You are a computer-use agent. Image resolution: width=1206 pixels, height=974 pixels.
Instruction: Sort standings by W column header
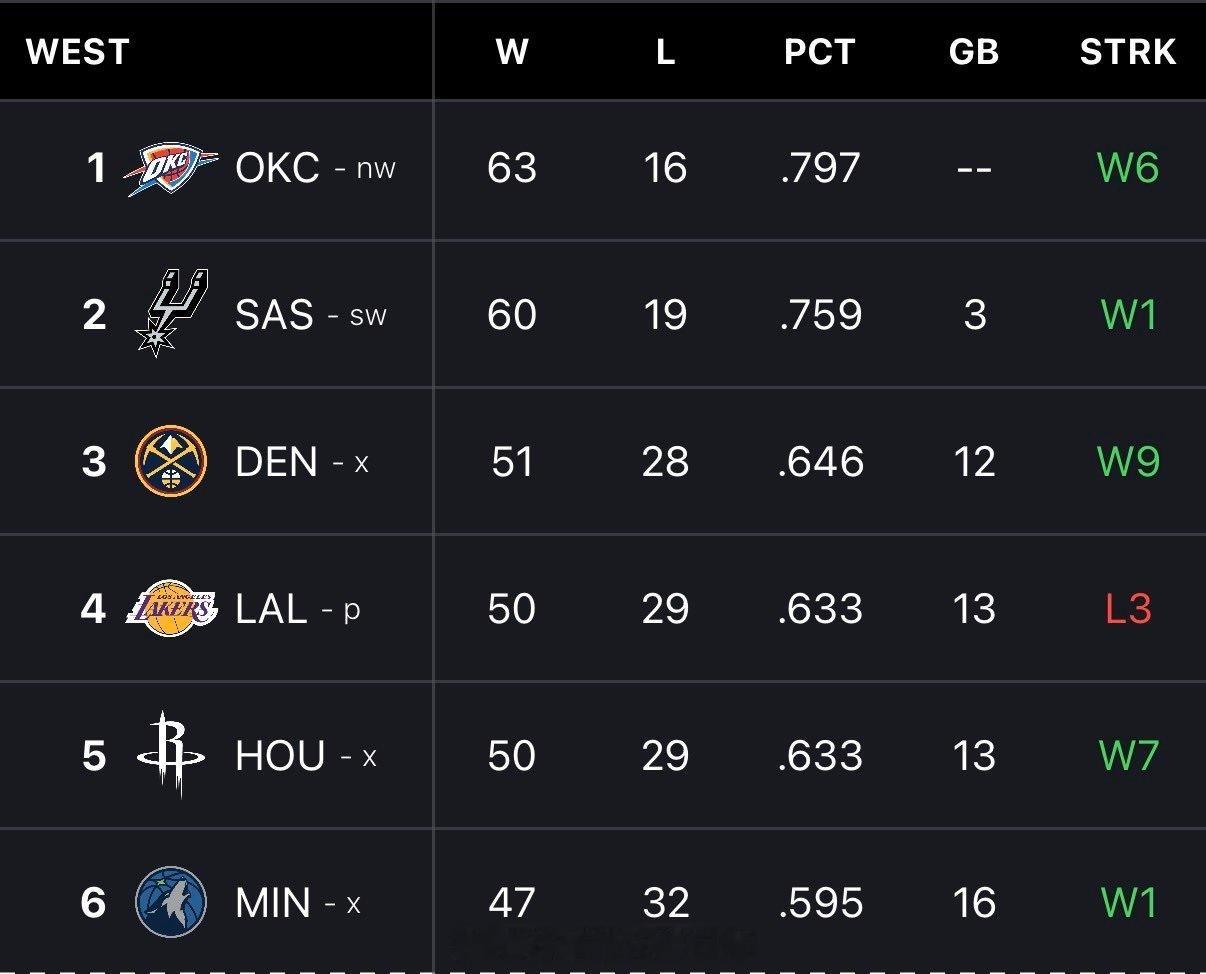tap(511, 51)
